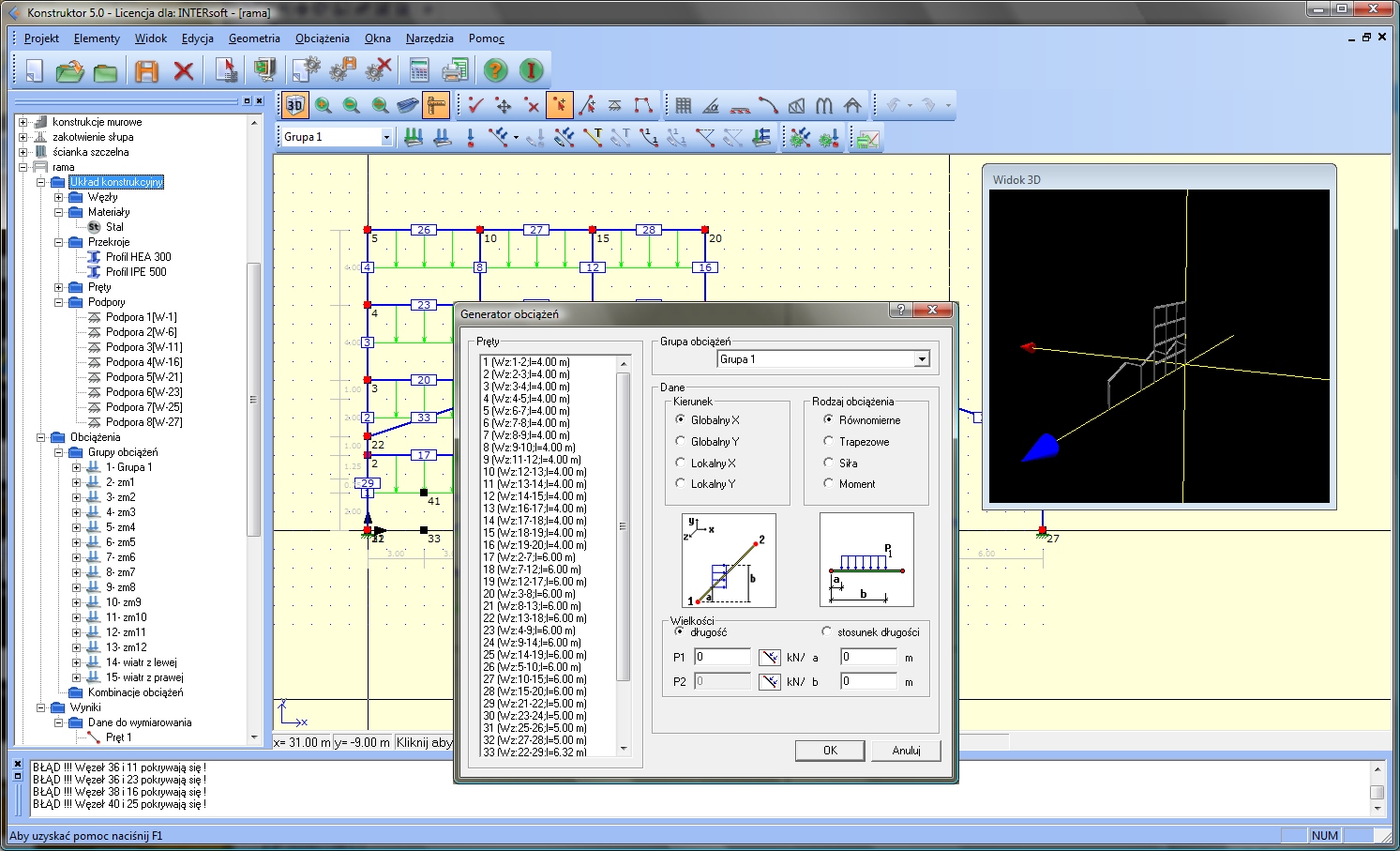
Task: Collapse the Podpory folder
Action: [x=58, y=302]
